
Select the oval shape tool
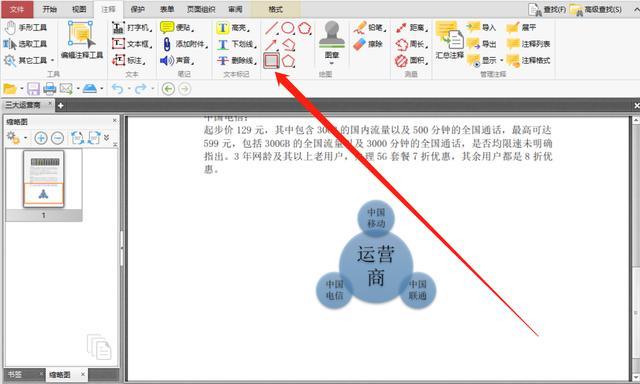(288, 28)
